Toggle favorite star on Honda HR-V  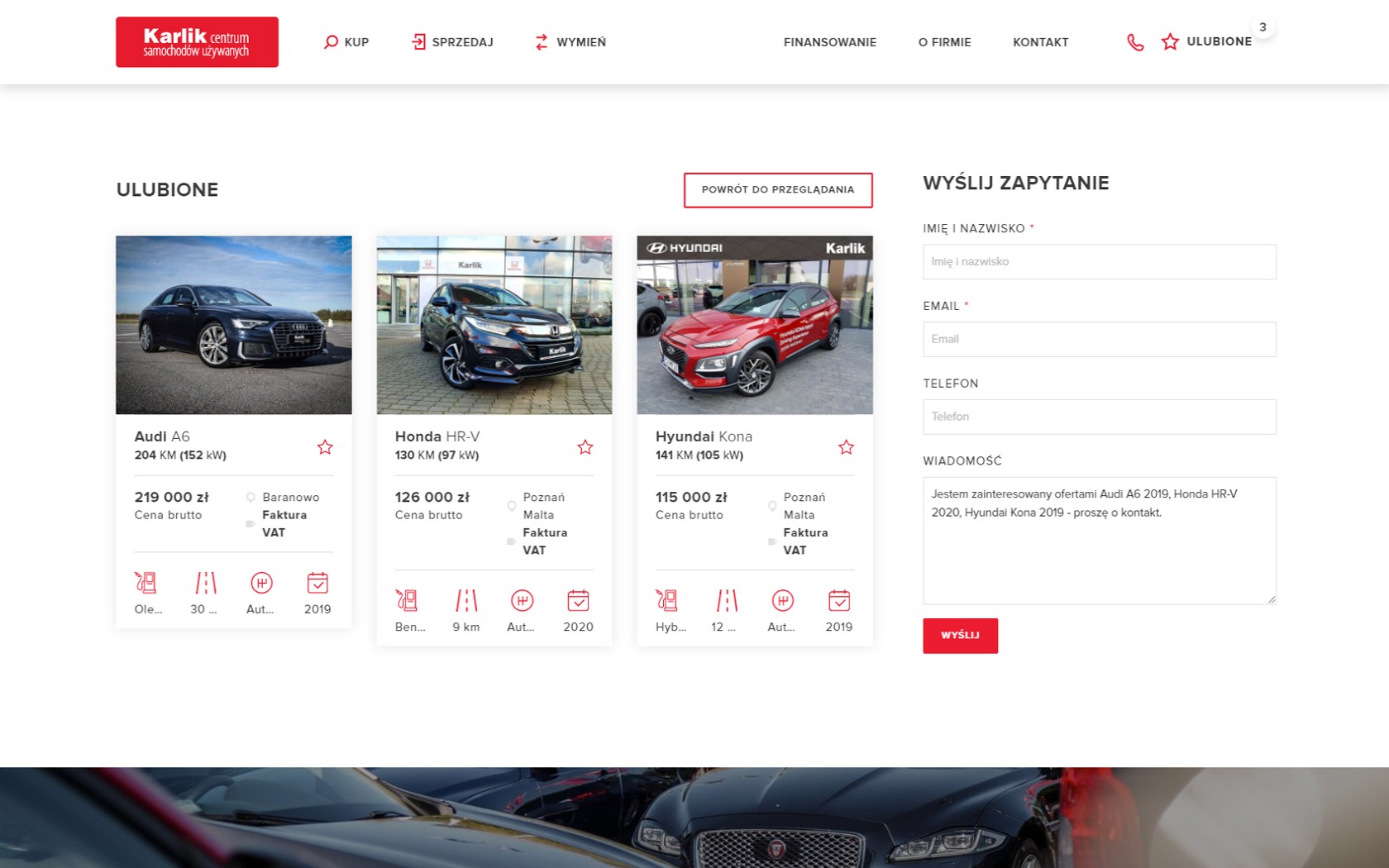click(585, 447)
